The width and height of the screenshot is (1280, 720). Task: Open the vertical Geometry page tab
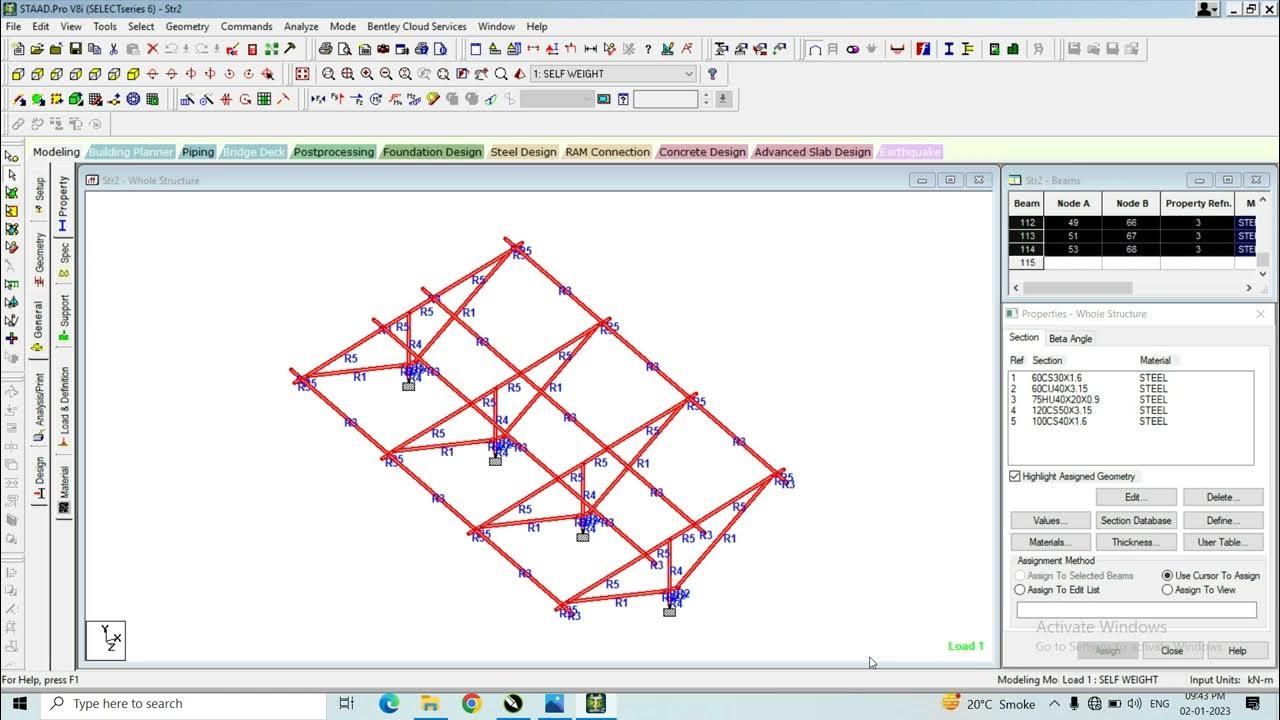pyautogui.click(x=39, y=259)
